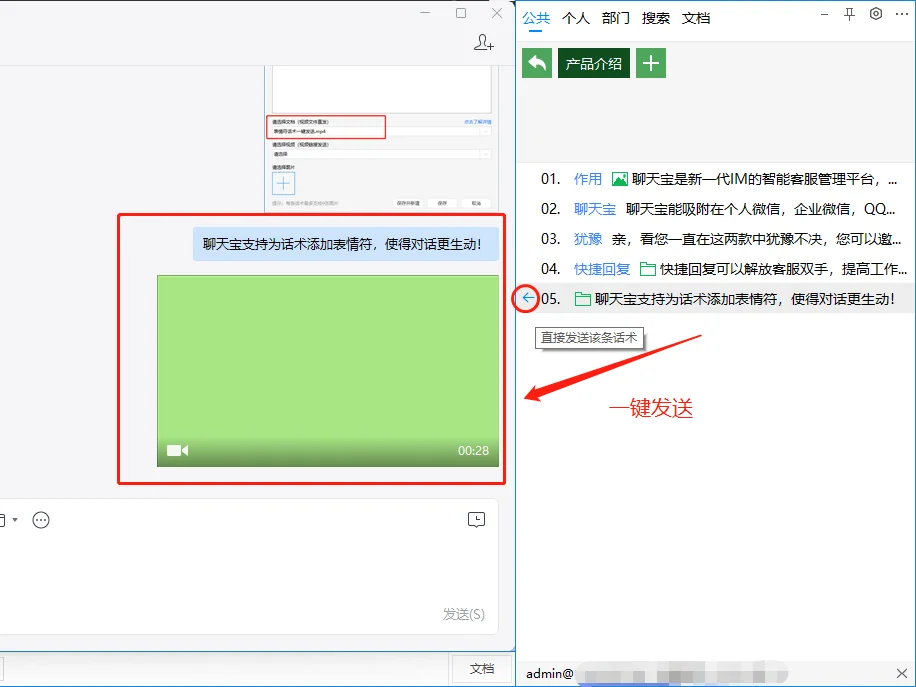Close the admin status bar
The image size is (916, 687).
901,673
